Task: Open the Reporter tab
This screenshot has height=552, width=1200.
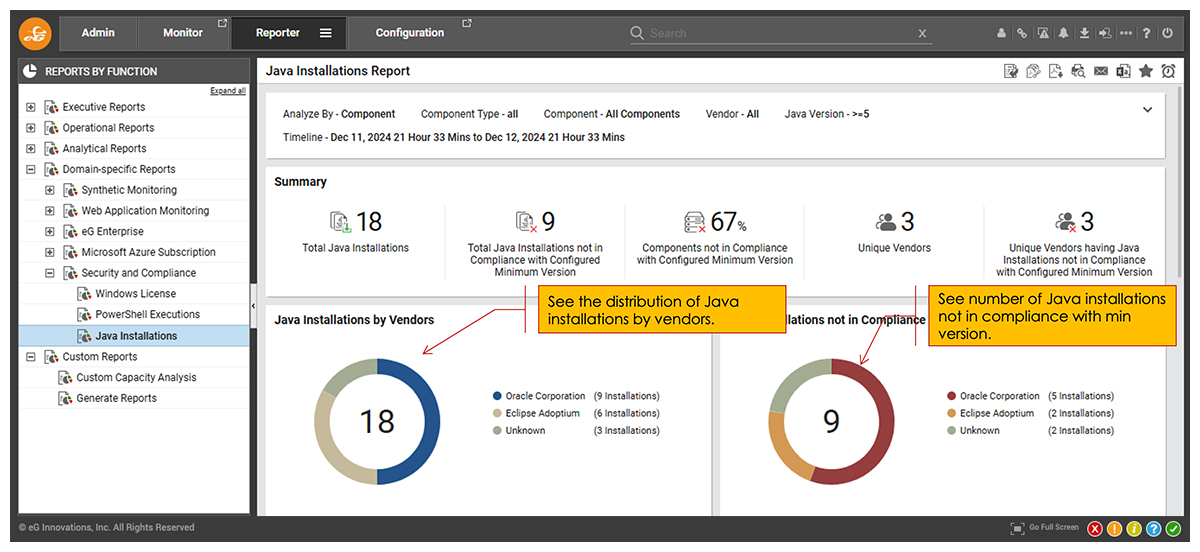Action: [278, 33]
